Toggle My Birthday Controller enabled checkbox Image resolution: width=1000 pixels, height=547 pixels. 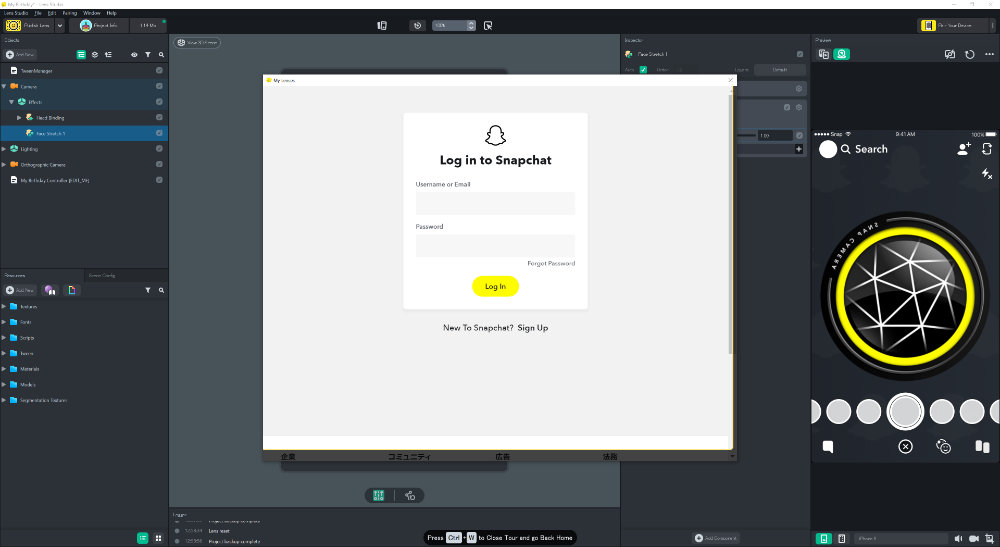coord(159,180)
